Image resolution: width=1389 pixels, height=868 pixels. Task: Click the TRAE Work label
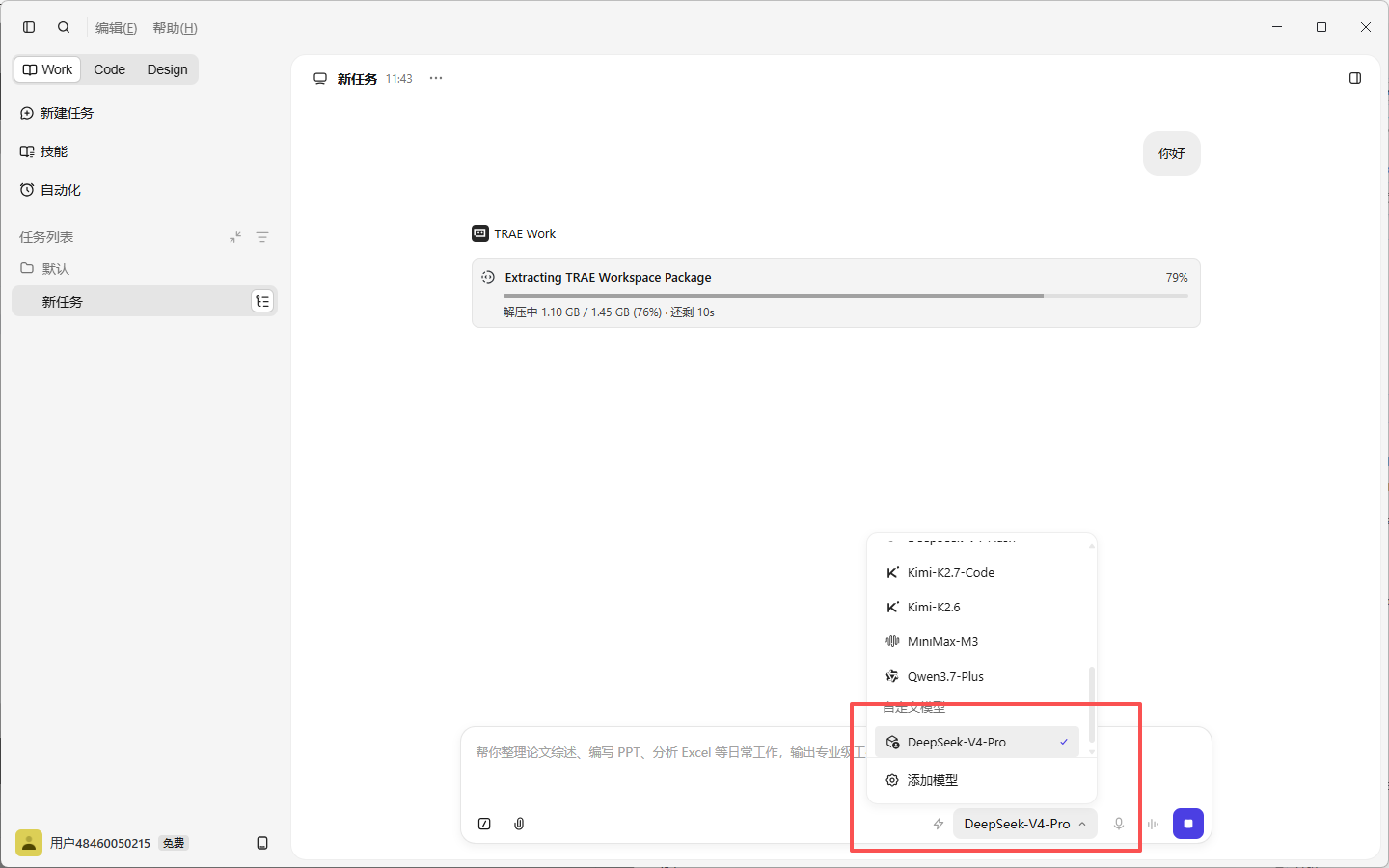pos(525,233)
